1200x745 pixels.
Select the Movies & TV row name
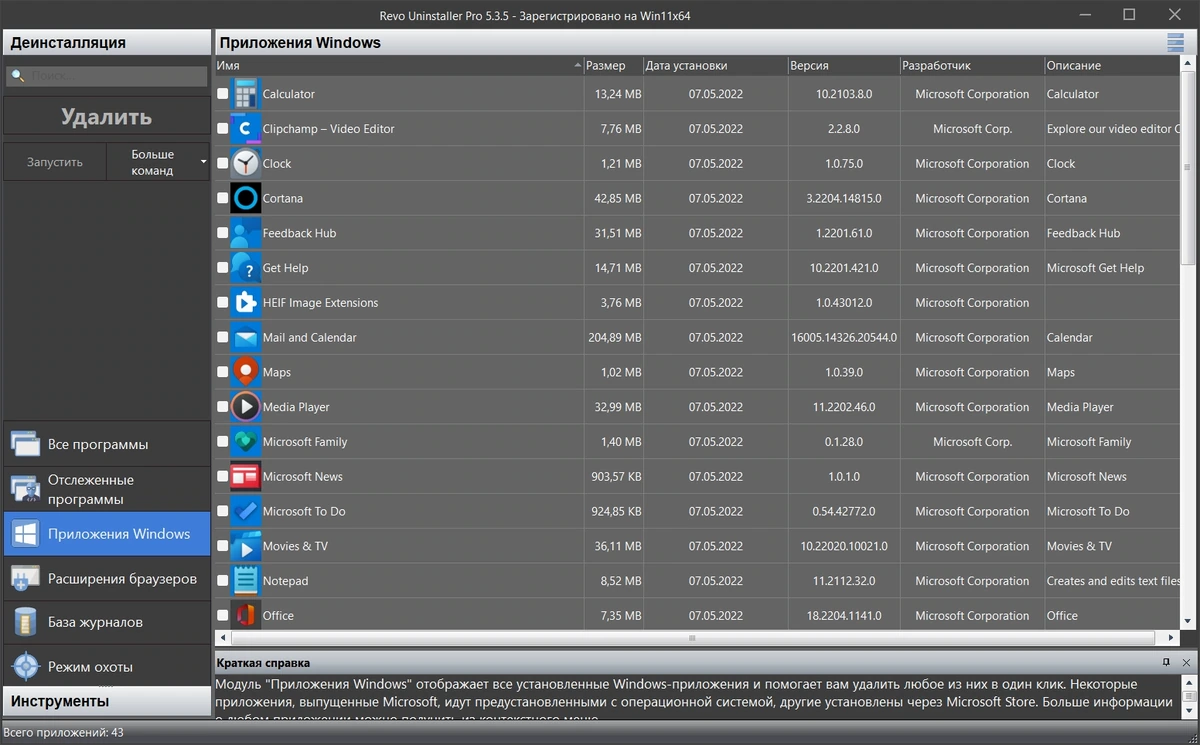pyautogui.click(x=295, y=546)
